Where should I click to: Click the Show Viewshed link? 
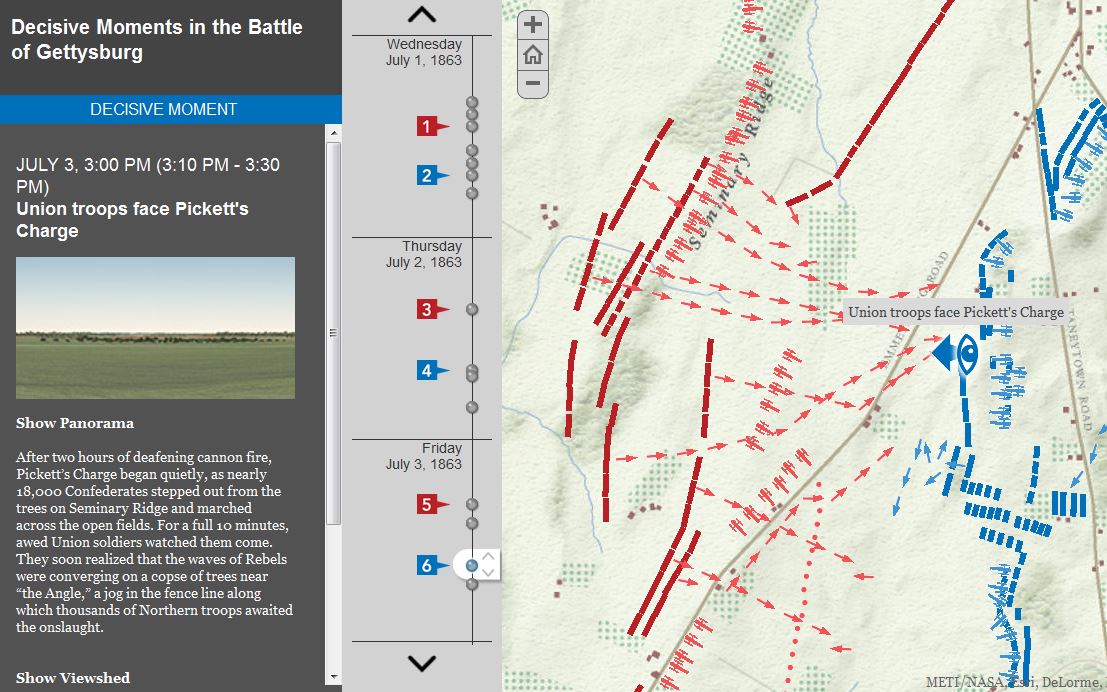(73, 678)
